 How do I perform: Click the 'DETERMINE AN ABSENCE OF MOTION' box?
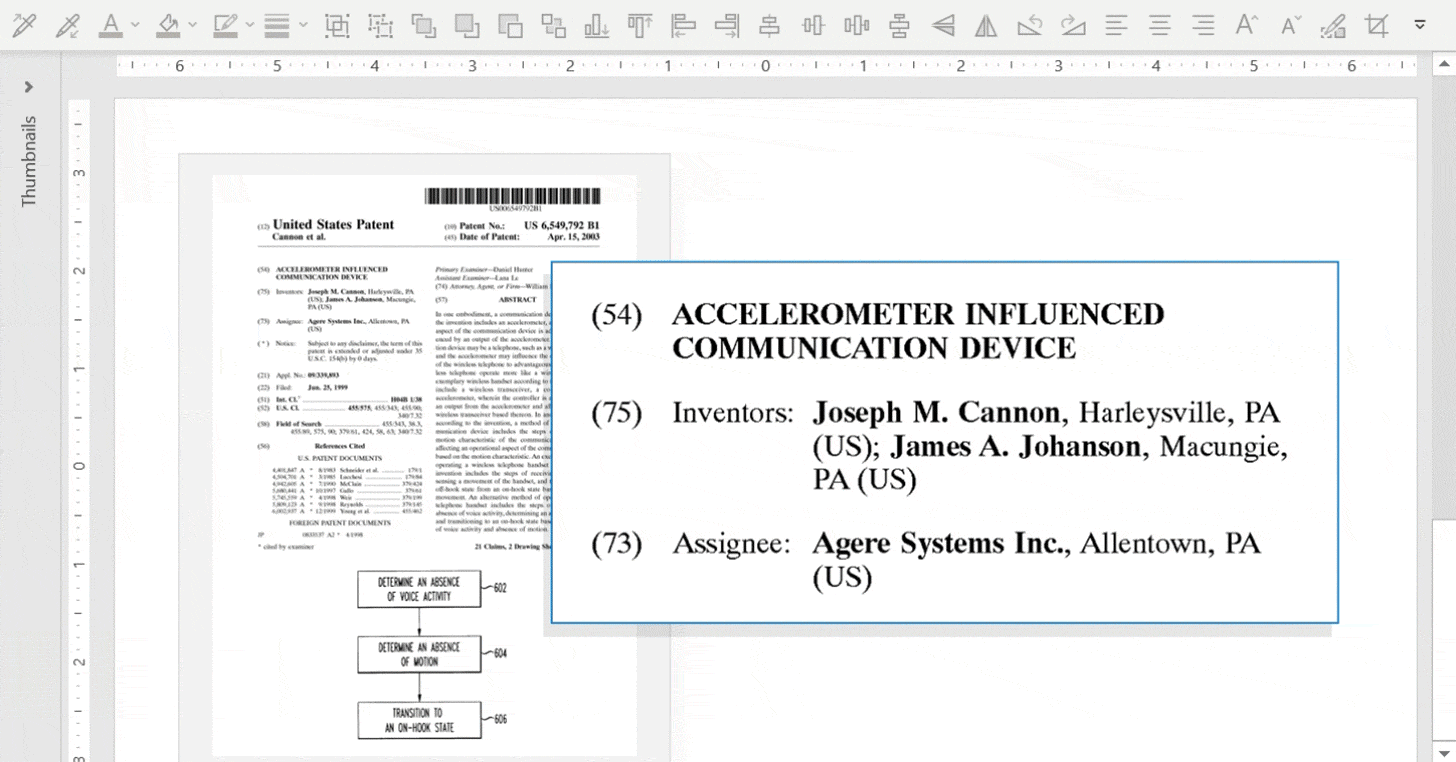pos(419,654)
